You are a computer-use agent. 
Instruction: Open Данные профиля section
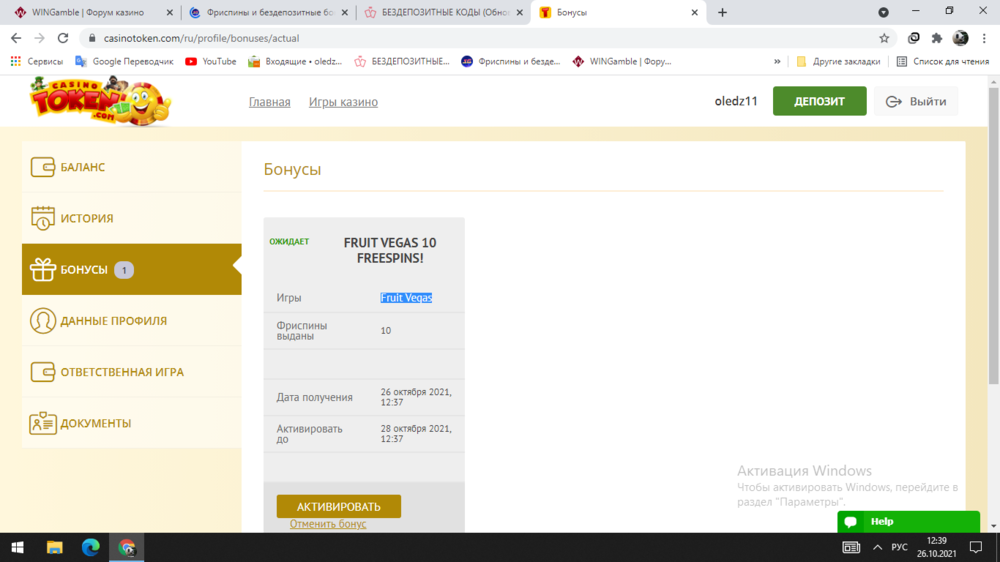coord(113,321)
